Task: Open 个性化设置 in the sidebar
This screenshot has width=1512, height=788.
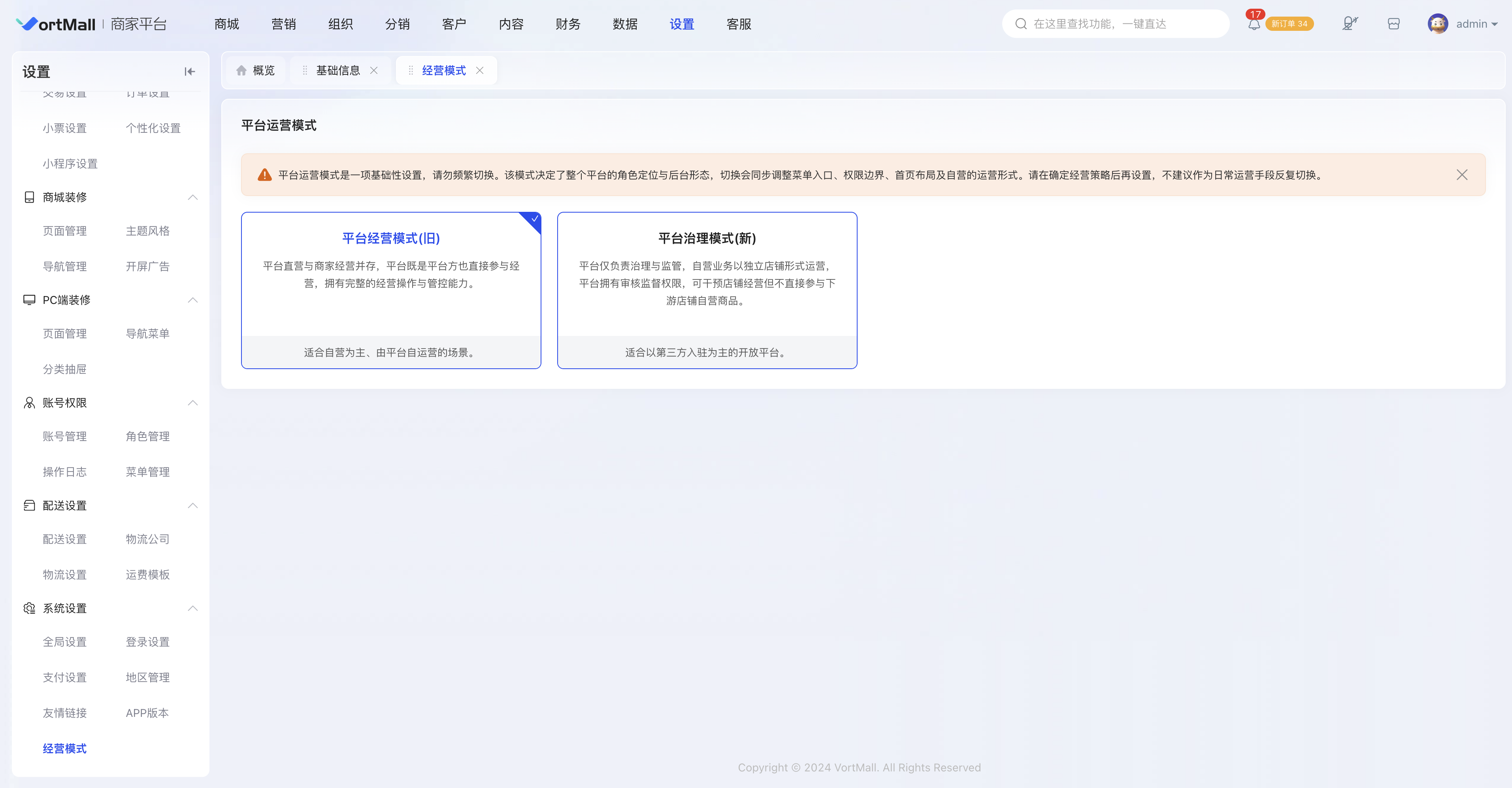Action: pyautogui.click(x=153, y=128)
